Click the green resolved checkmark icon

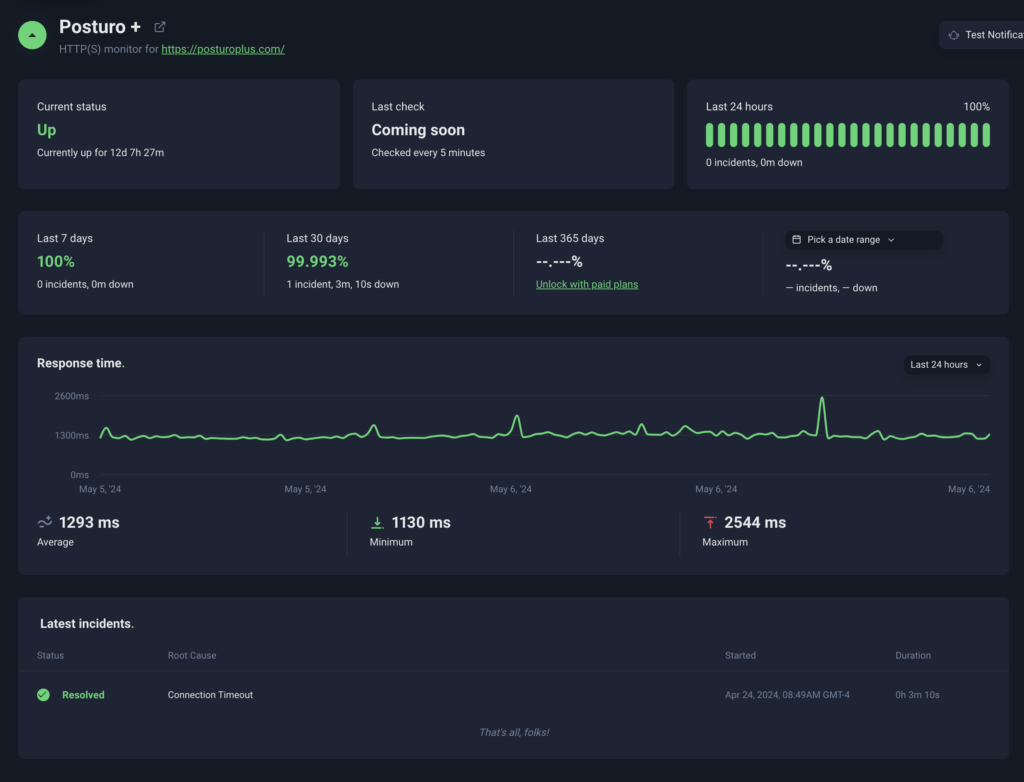pyautogui.click(x=43, y=695)
